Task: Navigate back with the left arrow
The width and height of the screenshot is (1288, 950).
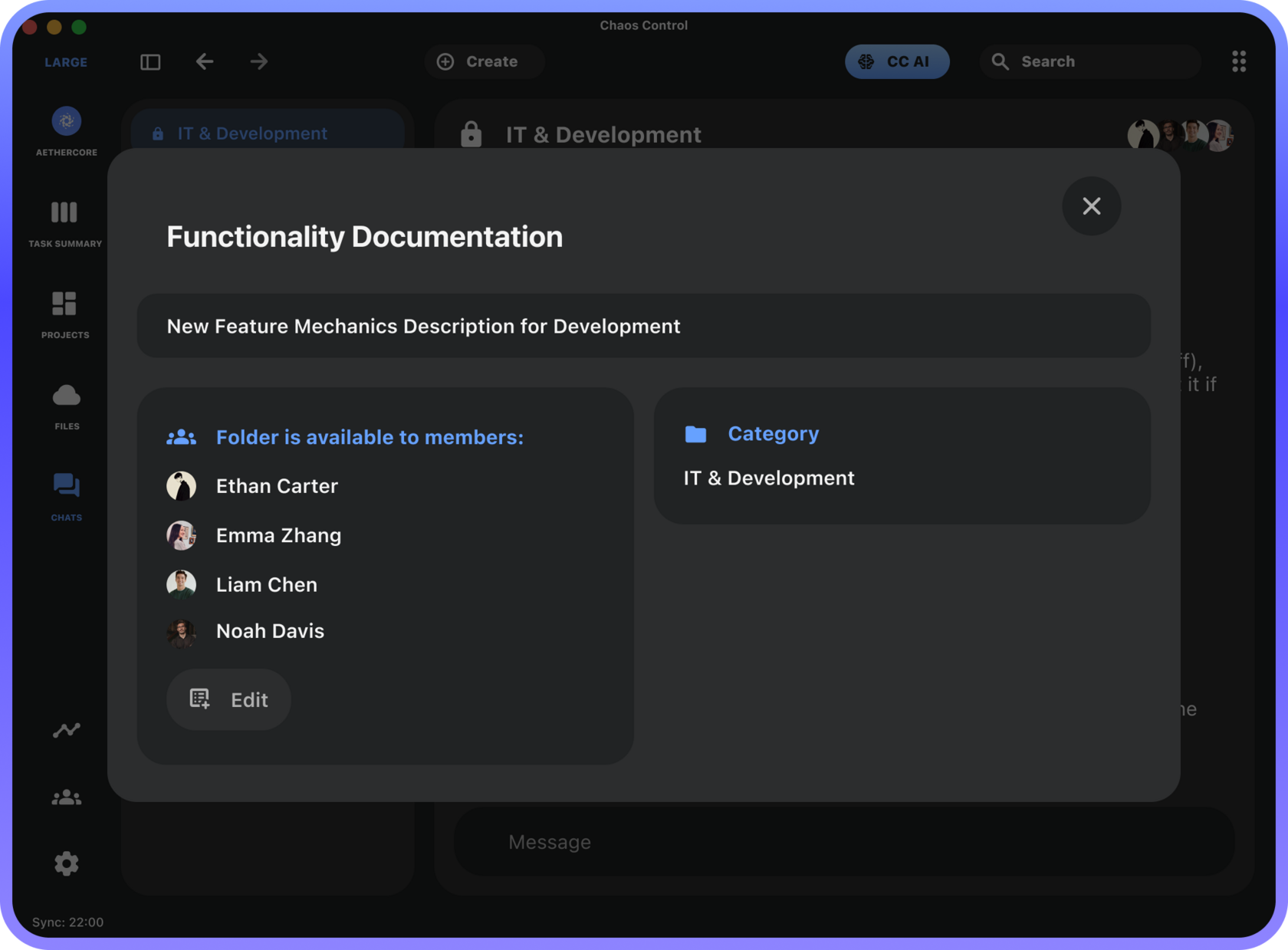Action: pyautogui.click(x=205, y=61)
